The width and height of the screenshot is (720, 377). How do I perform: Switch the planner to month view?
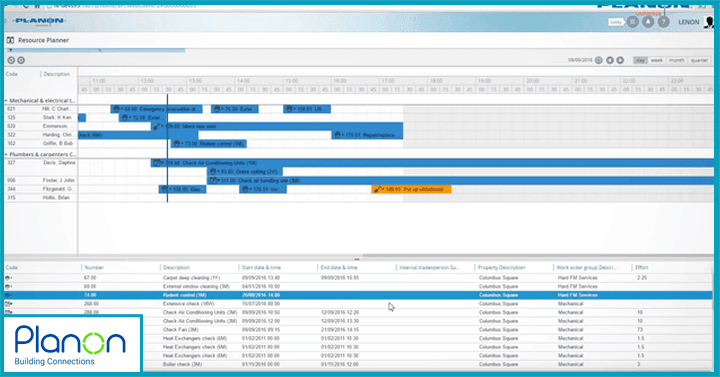[676, 60]
